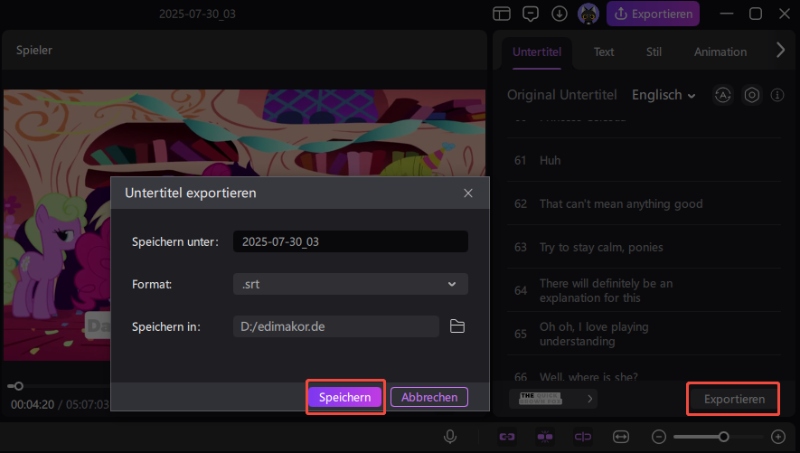Click the microphone voice-over icon
800x453 pixels.
[x=451, y=436]
